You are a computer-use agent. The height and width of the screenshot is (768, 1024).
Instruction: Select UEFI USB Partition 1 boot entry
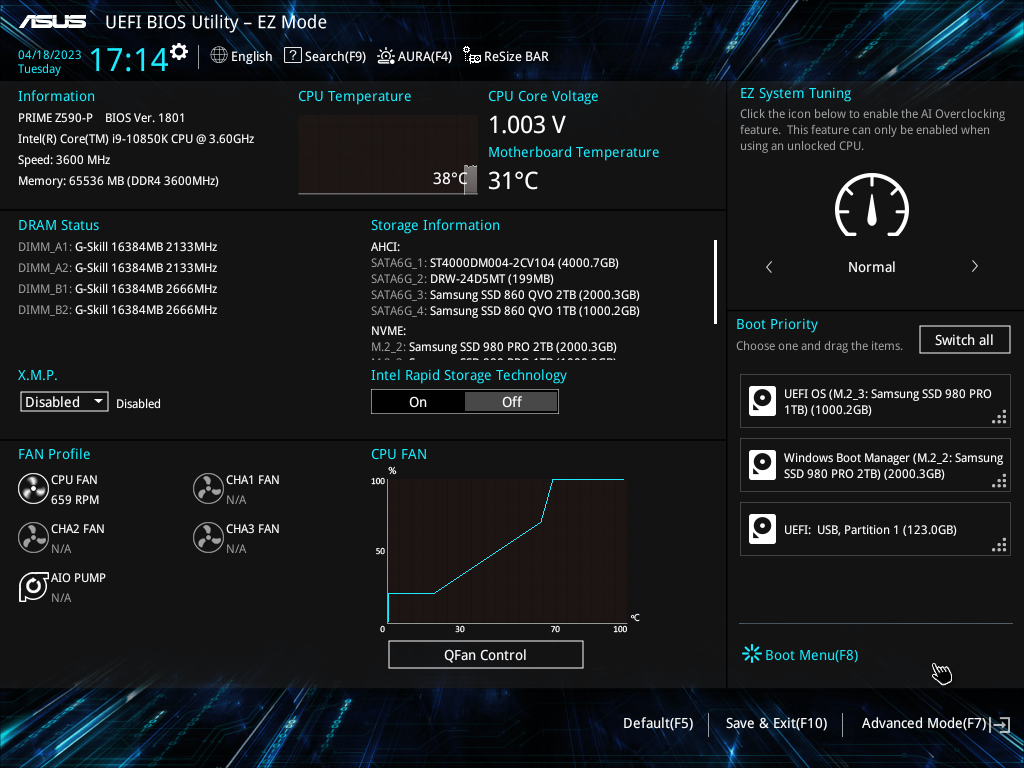pyautogui.click(x=875, y=529)
